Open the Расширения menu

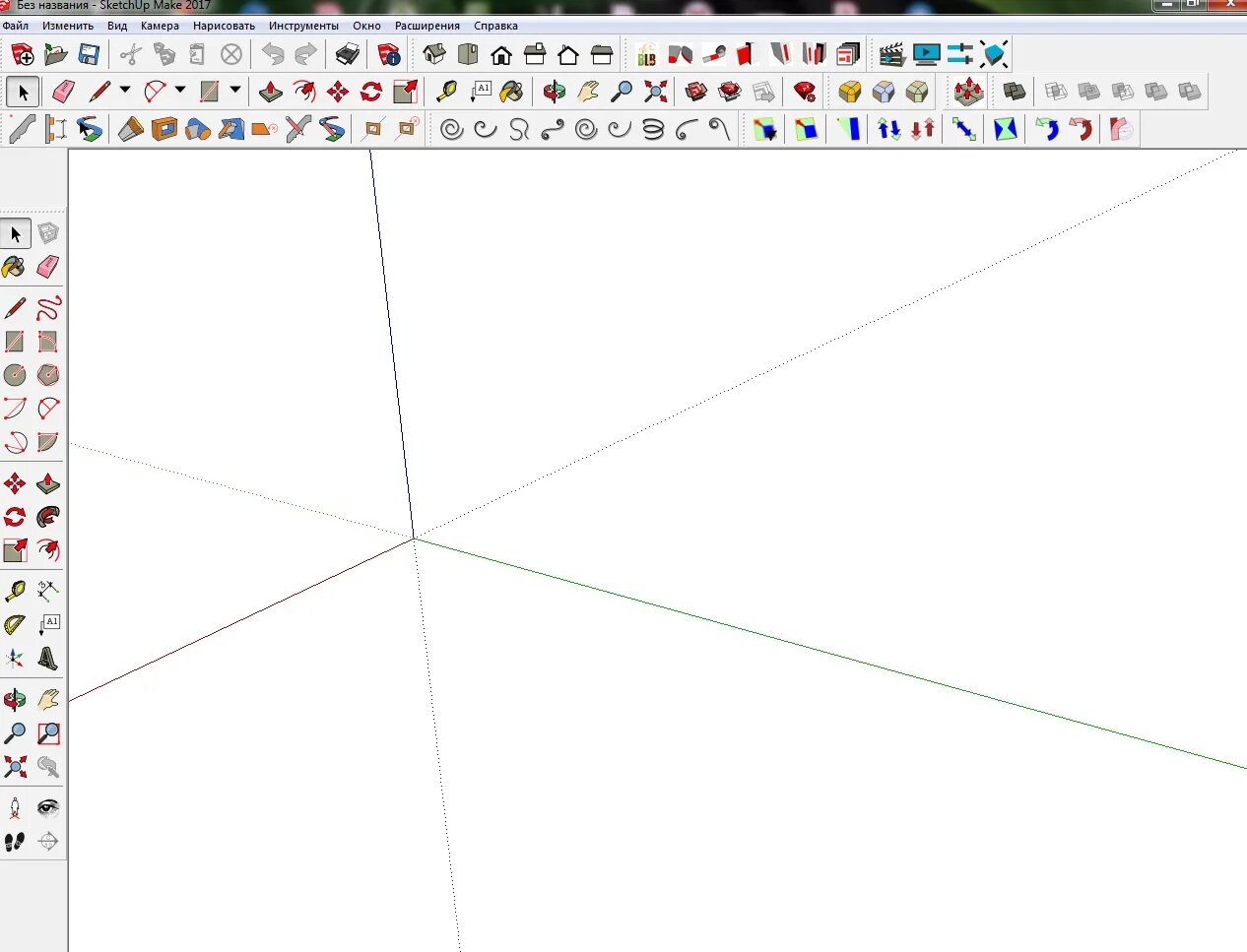[x=427, y=26]
